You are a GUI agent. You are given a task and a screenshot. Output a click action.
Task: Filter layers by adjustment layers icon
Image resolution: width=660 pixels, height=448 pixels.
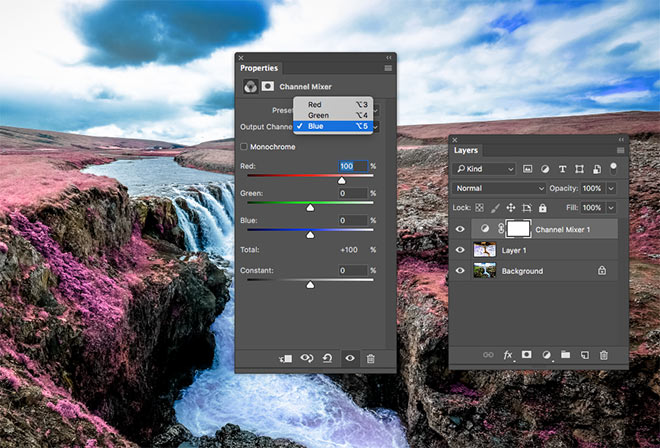545,169
